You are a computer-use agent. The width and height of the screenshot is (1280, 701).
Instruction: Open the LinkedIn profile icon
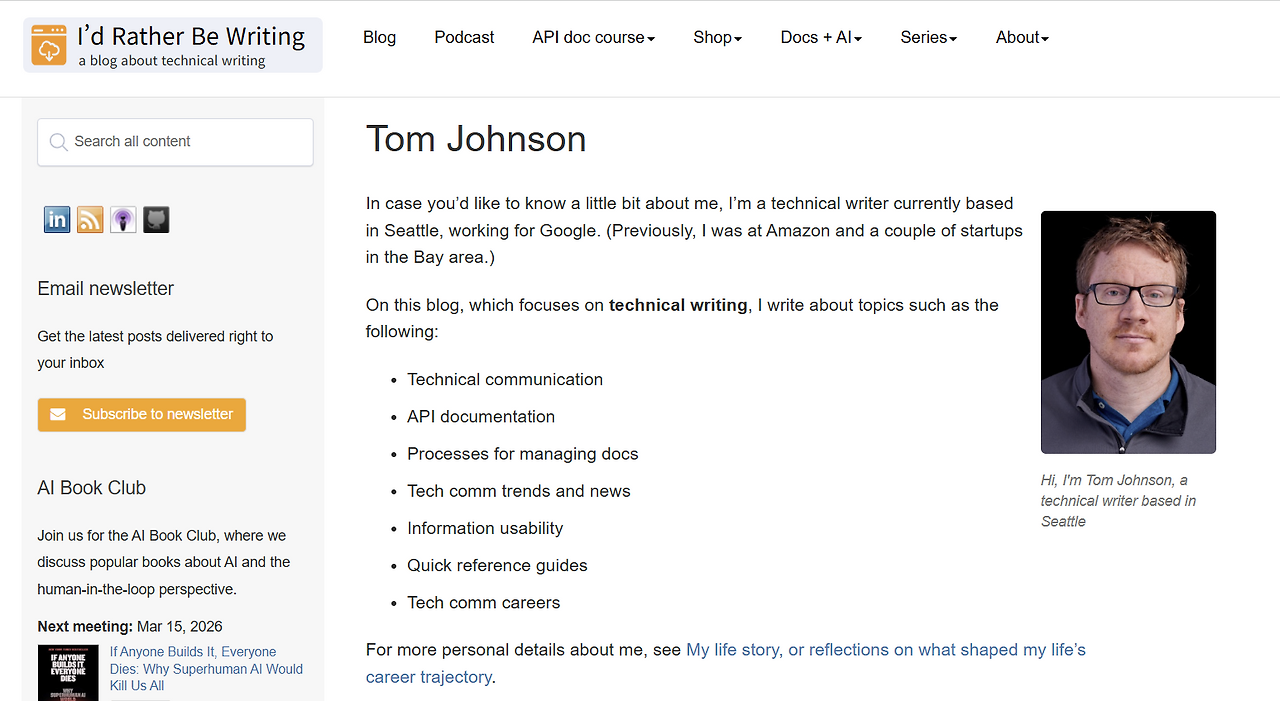click(x=57, y=220)
